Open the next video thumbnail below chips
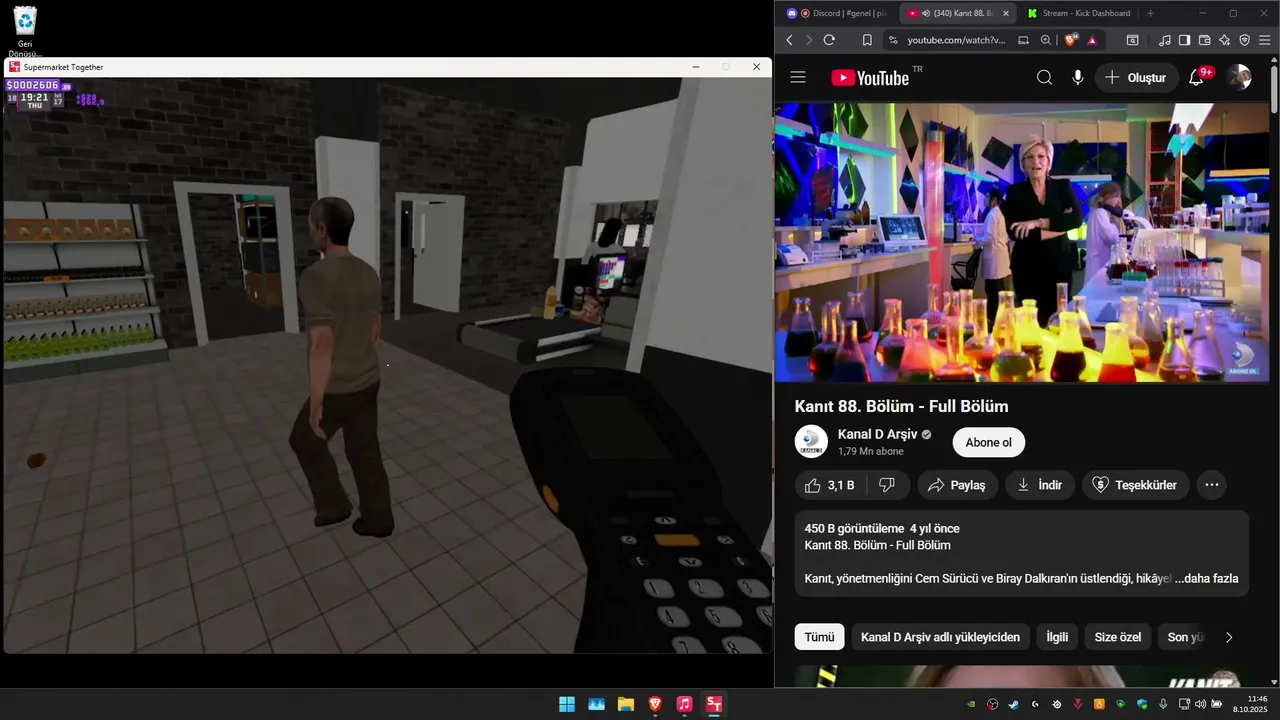 pyautogui.click(x=1022, y=677)
